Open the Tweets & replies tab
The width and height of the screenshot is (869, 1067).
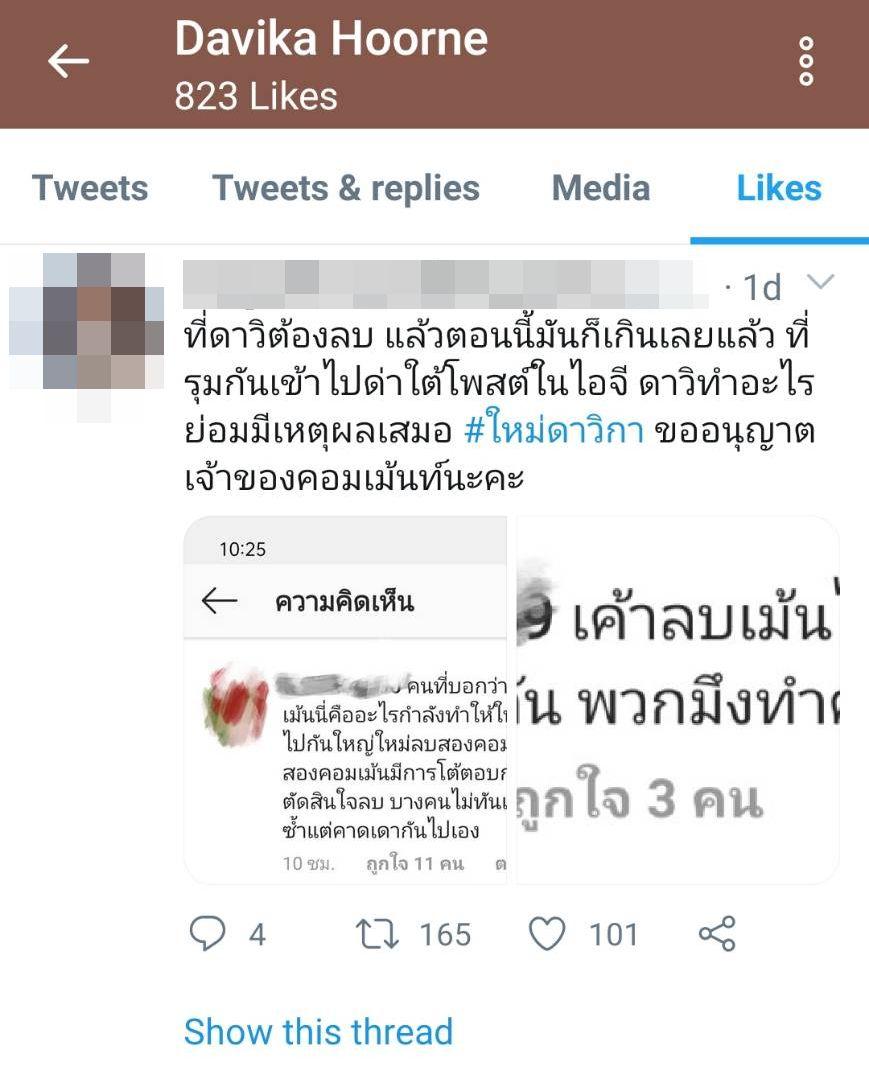point(346,188)
